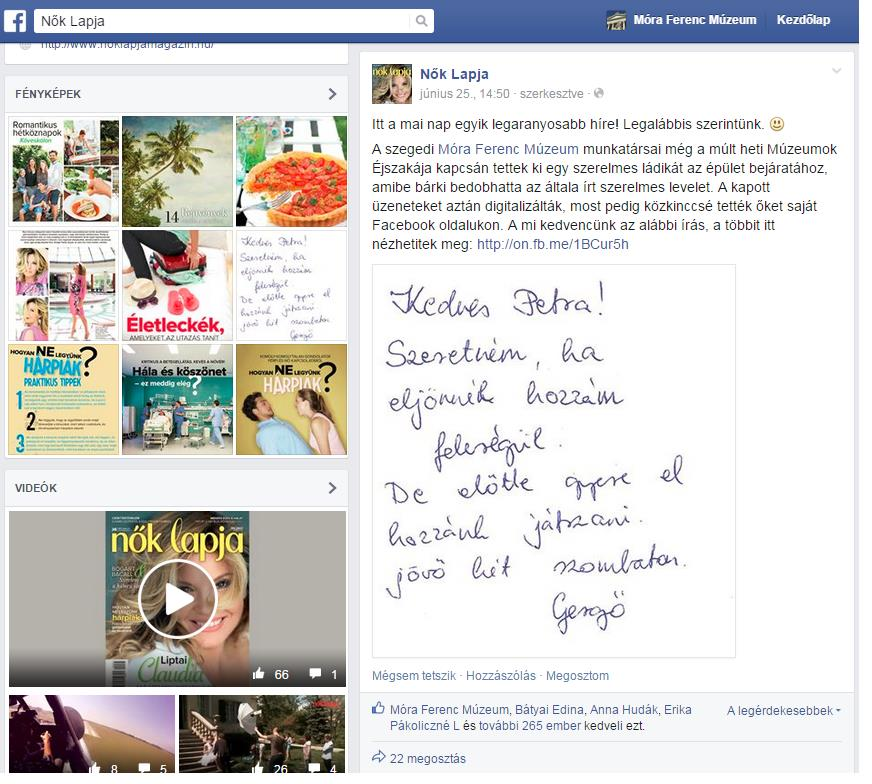Image resolution: width=872 pixels, height=784 pixels.
Task: Click Hozzászólás to comment
Action: tap(501, 676)
